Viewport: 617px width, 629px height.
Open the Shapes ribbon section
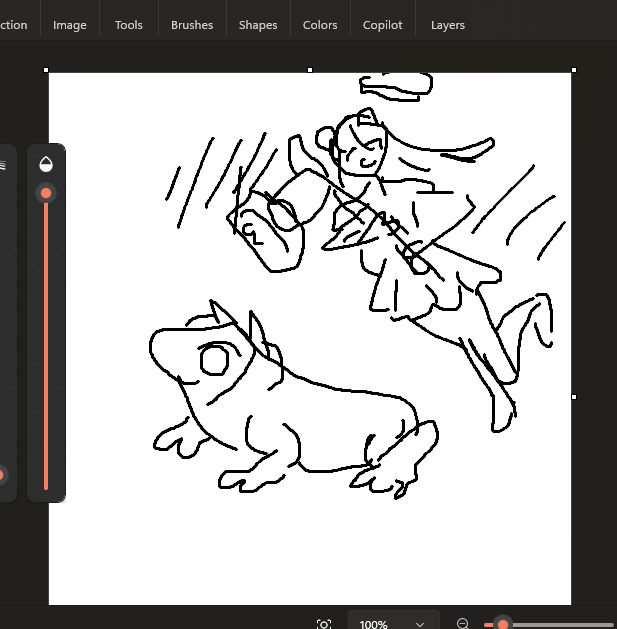(258, 25)
